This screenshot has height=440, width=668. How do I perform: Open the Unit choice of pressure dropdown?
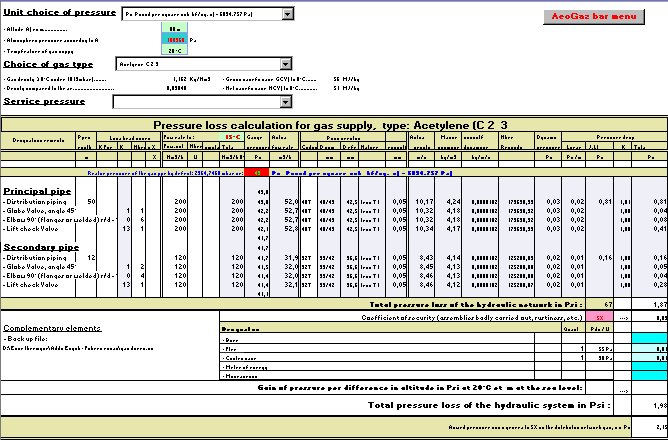click(x=288, y=14)
